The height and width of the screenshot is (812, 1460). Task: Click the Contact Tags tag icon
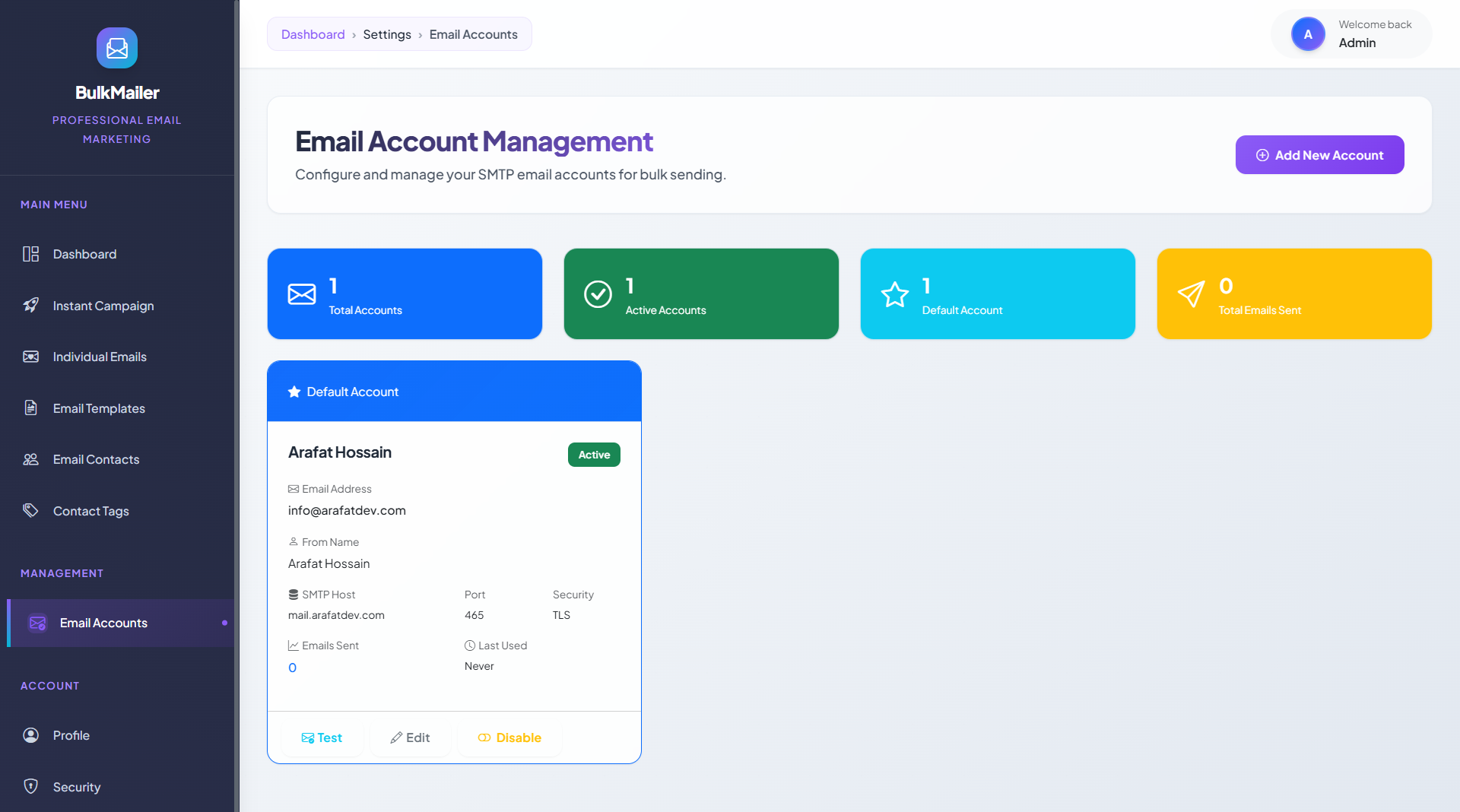point(30,511)
